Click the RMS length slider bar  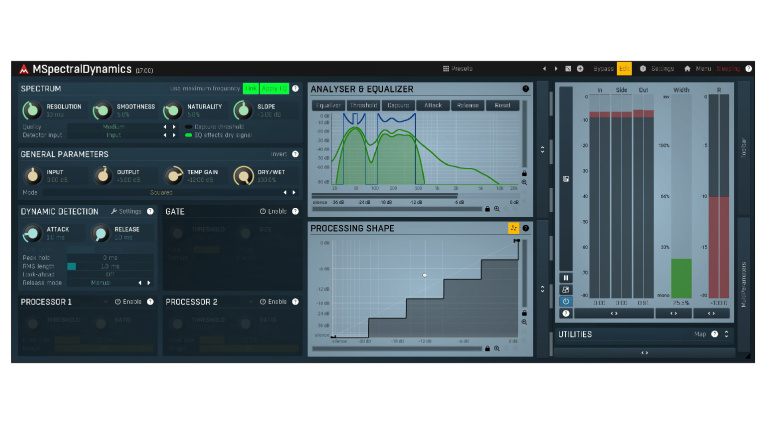pos(110,266)
